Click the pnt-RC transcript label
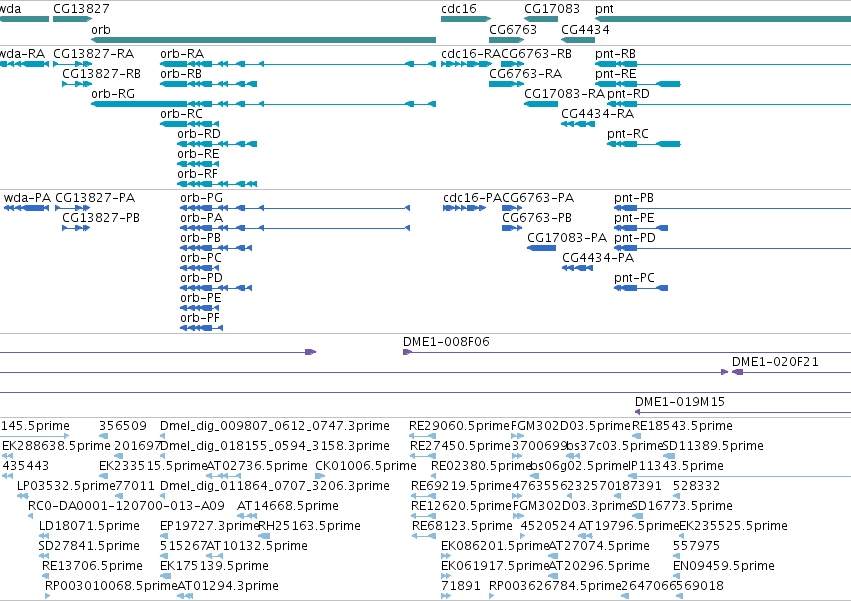This screenshot has width=851, height=601. pos(627,134)
